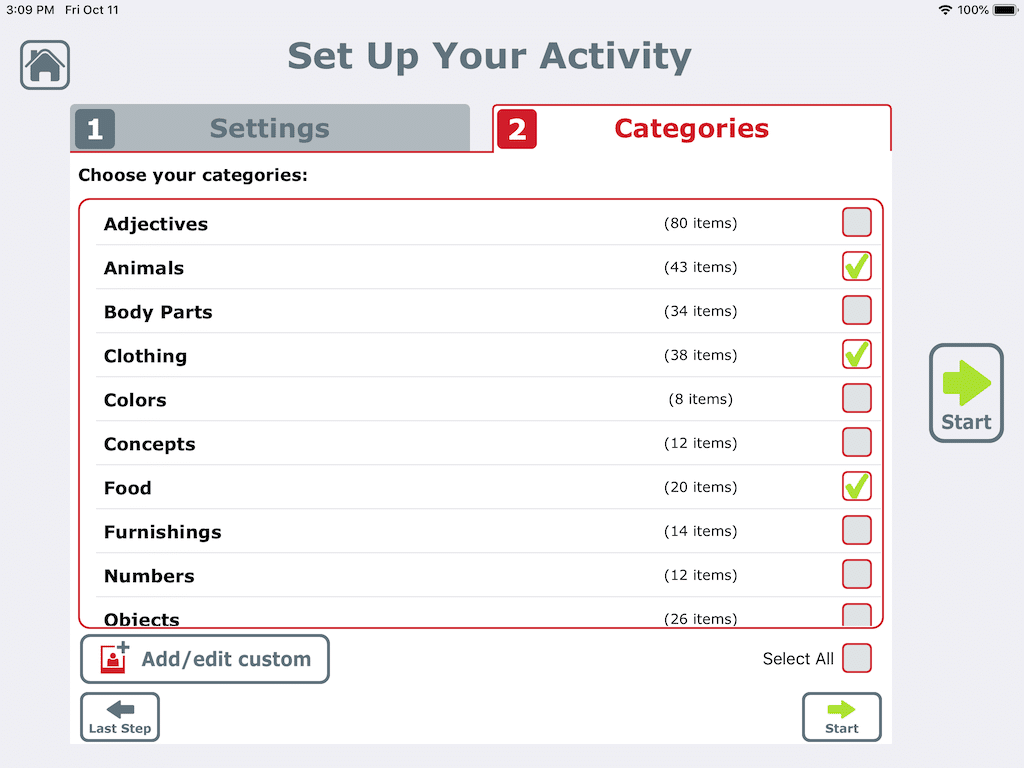Select the Body Parts checkbox
Image resolution: width=1024 pixels, height=768 pixels.
[x=856, y=310]
